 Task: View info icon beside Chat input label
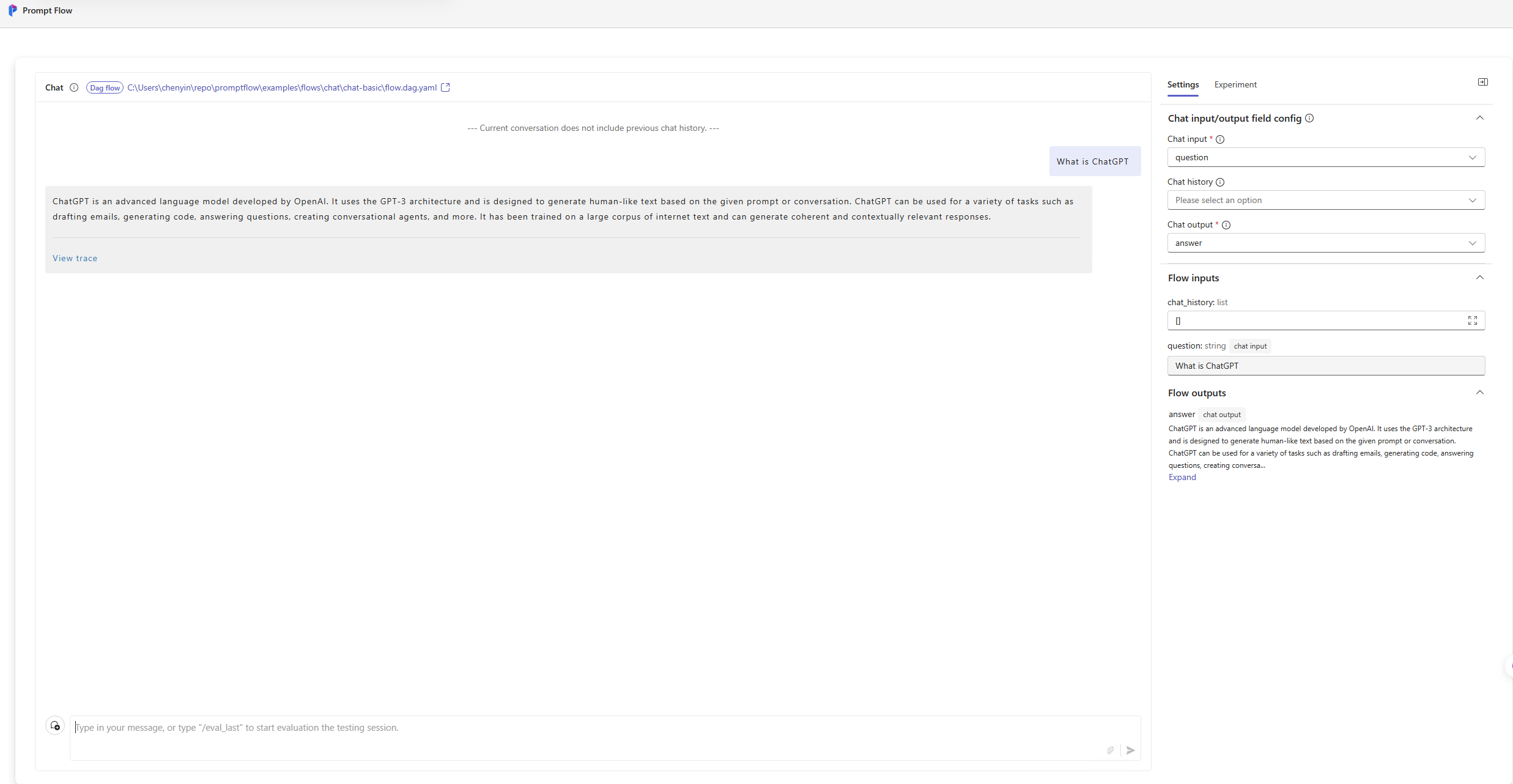(x=1220, y=139)
